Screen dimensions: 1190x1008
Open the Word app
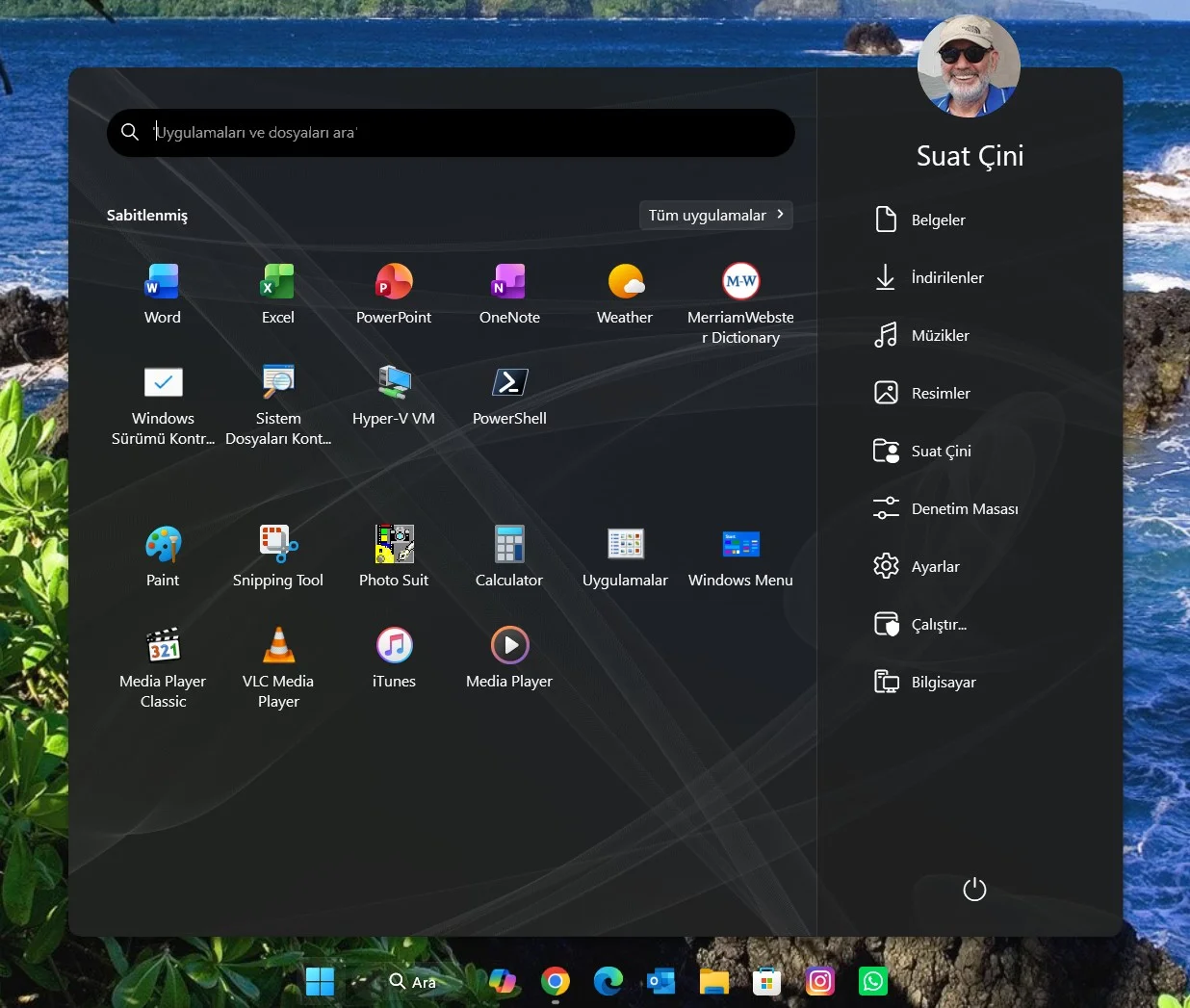(163, 295)
